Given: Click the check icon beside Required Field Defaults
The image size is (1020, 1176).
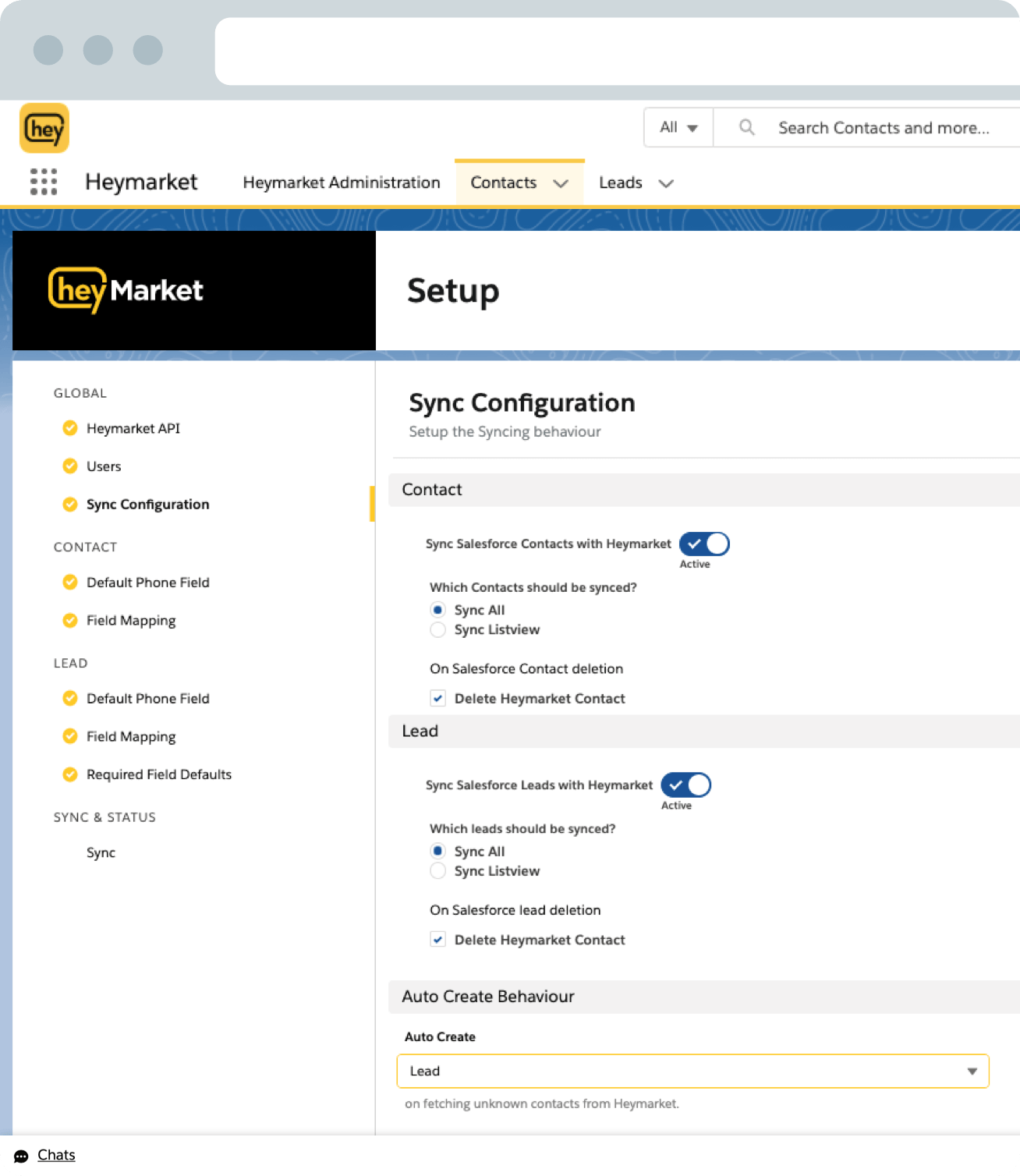Looking at the screenshot, I should pos(70,774).
